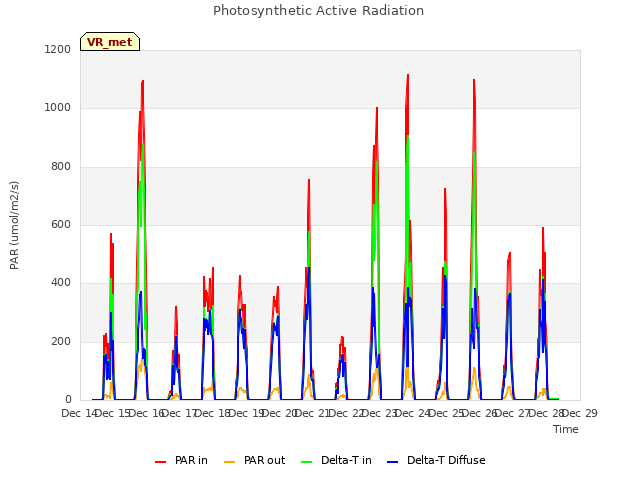640x480 pixels.
Task: Click the green Delta-T in legend swatch
Action: (307, 462)
